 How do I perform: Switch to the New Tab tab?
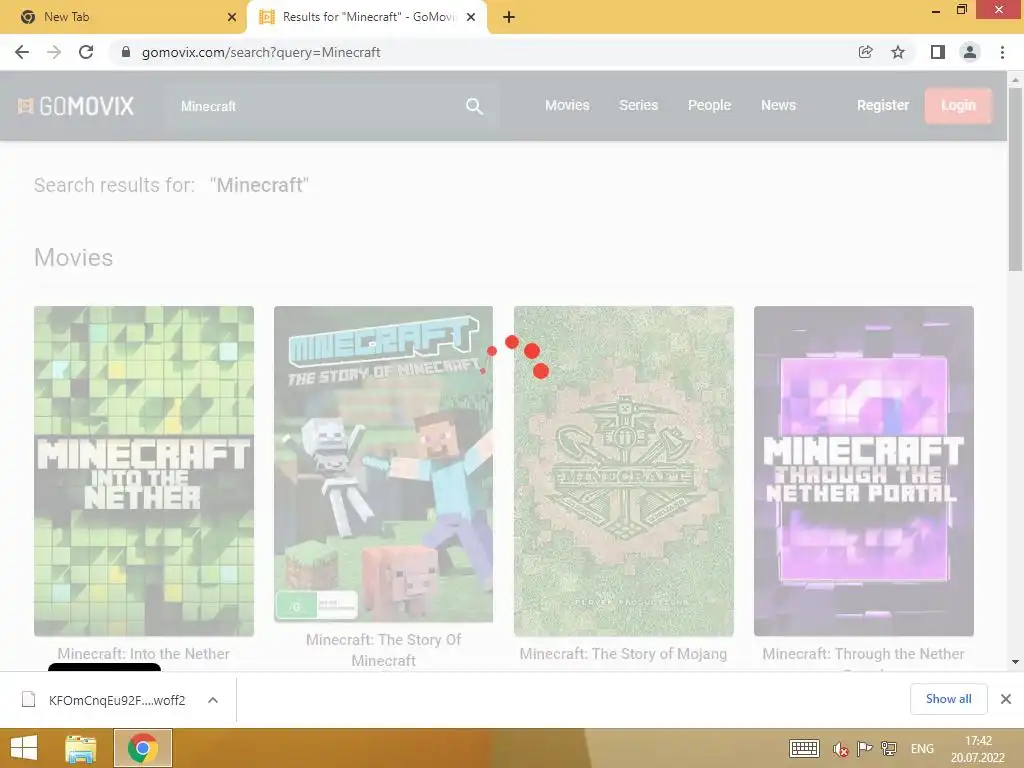(x=123, y=17)
